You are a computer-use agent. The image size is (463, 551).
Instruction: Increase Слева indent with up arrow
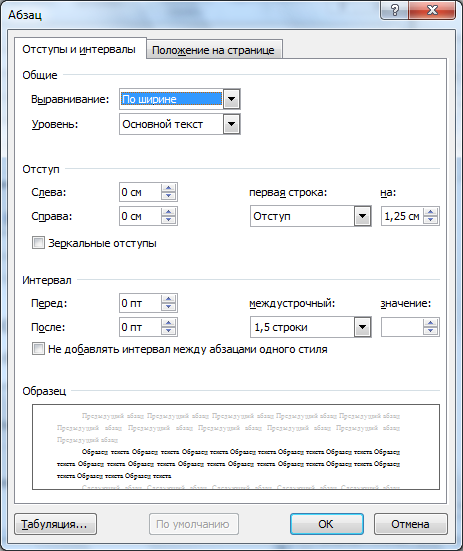169,188
